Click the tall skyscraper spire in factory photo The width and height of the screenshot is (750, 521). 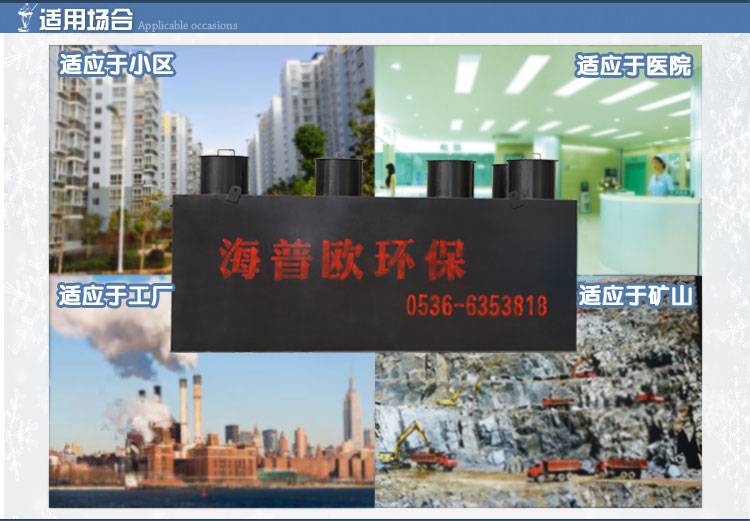(351, 410)
